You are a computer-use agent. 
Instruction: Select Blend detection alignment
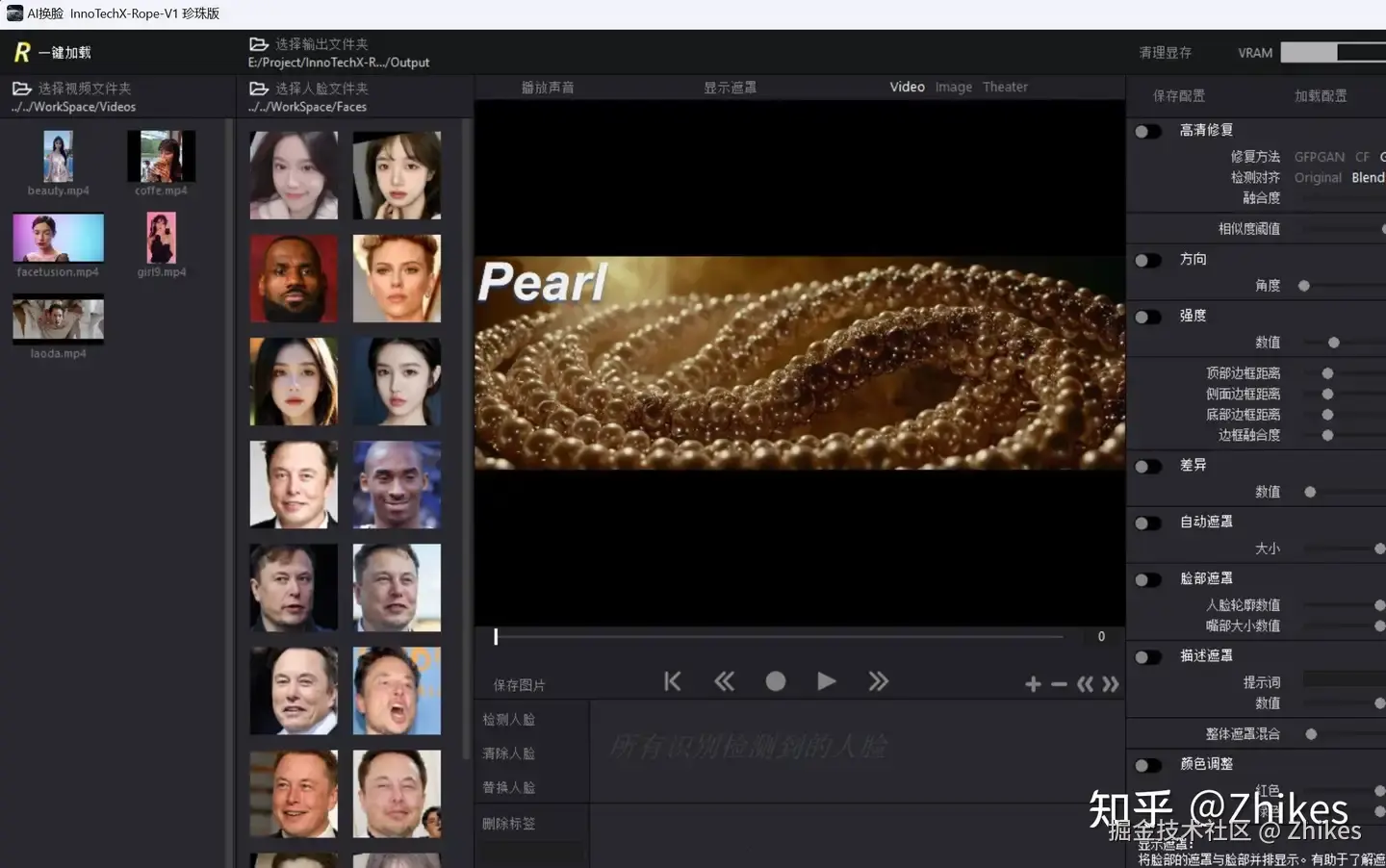tap(1368, 178)
